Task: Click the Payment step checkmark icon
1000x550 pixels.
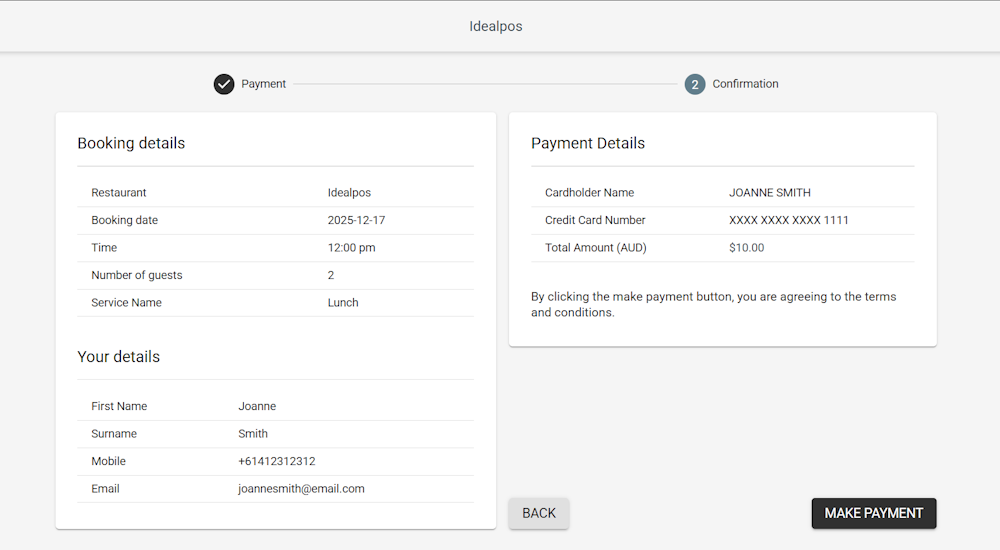Action: pos(224,84)
